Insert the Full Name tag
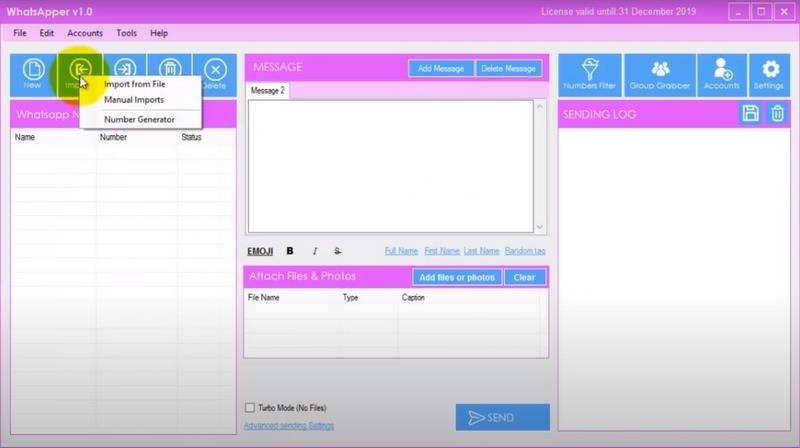Viewport: 800px width, 448px height. [x=401, y=251]
